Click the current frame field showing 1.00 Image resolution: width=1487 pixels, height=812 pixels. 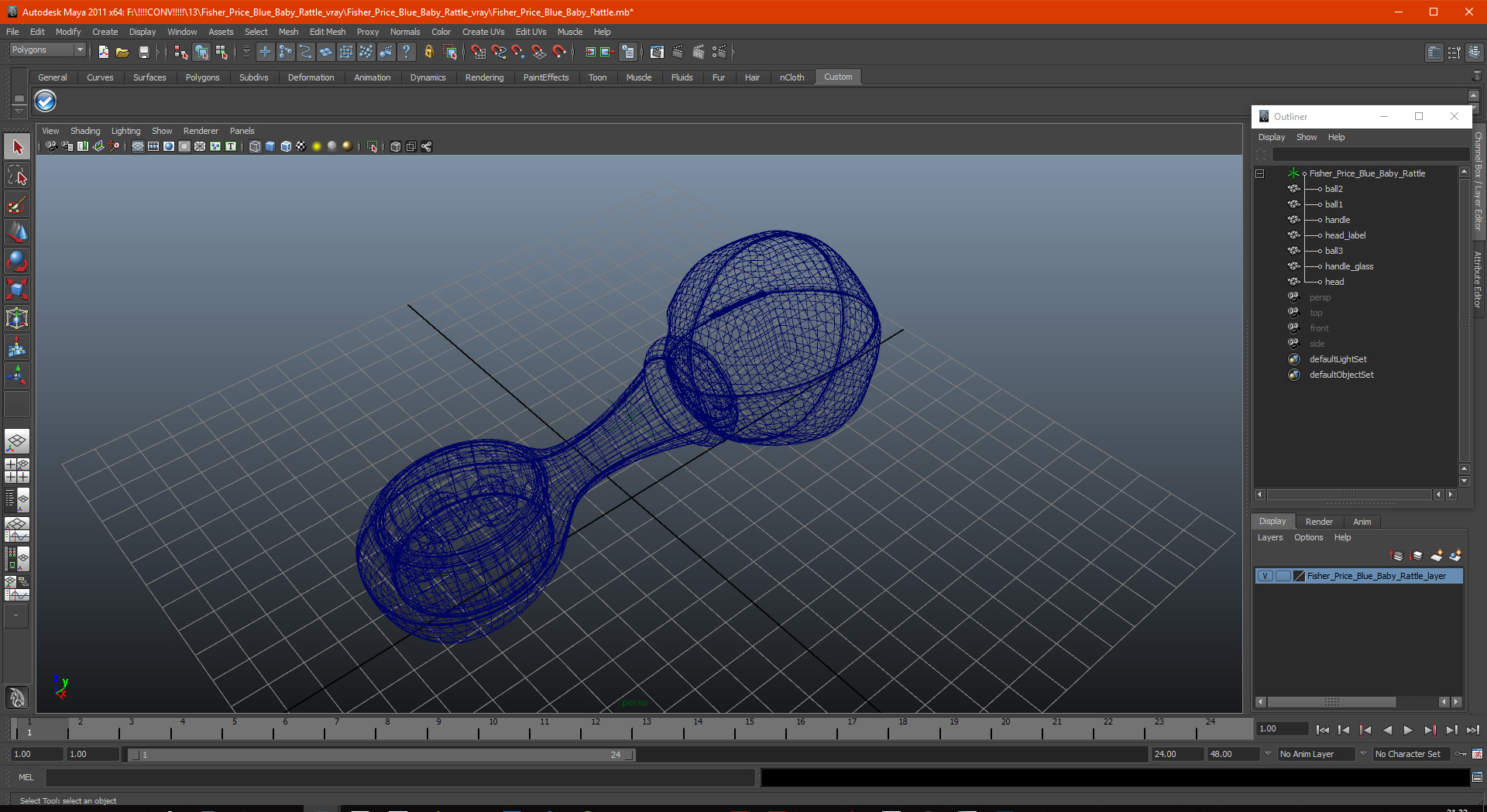tap(1283, 728)
